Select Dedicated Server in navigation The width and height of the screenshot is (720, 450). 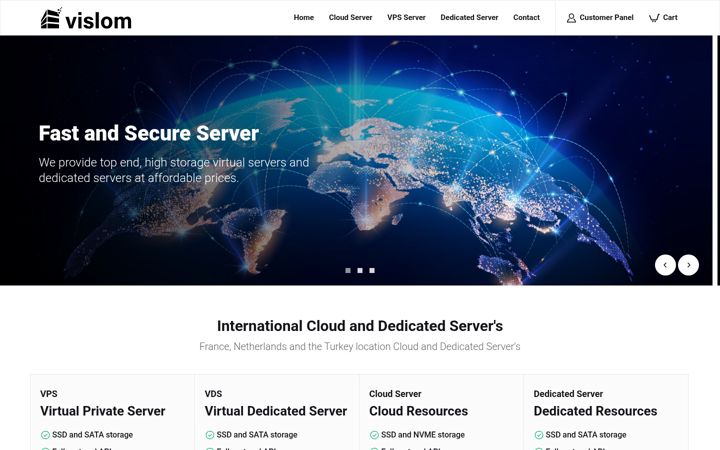469,17
